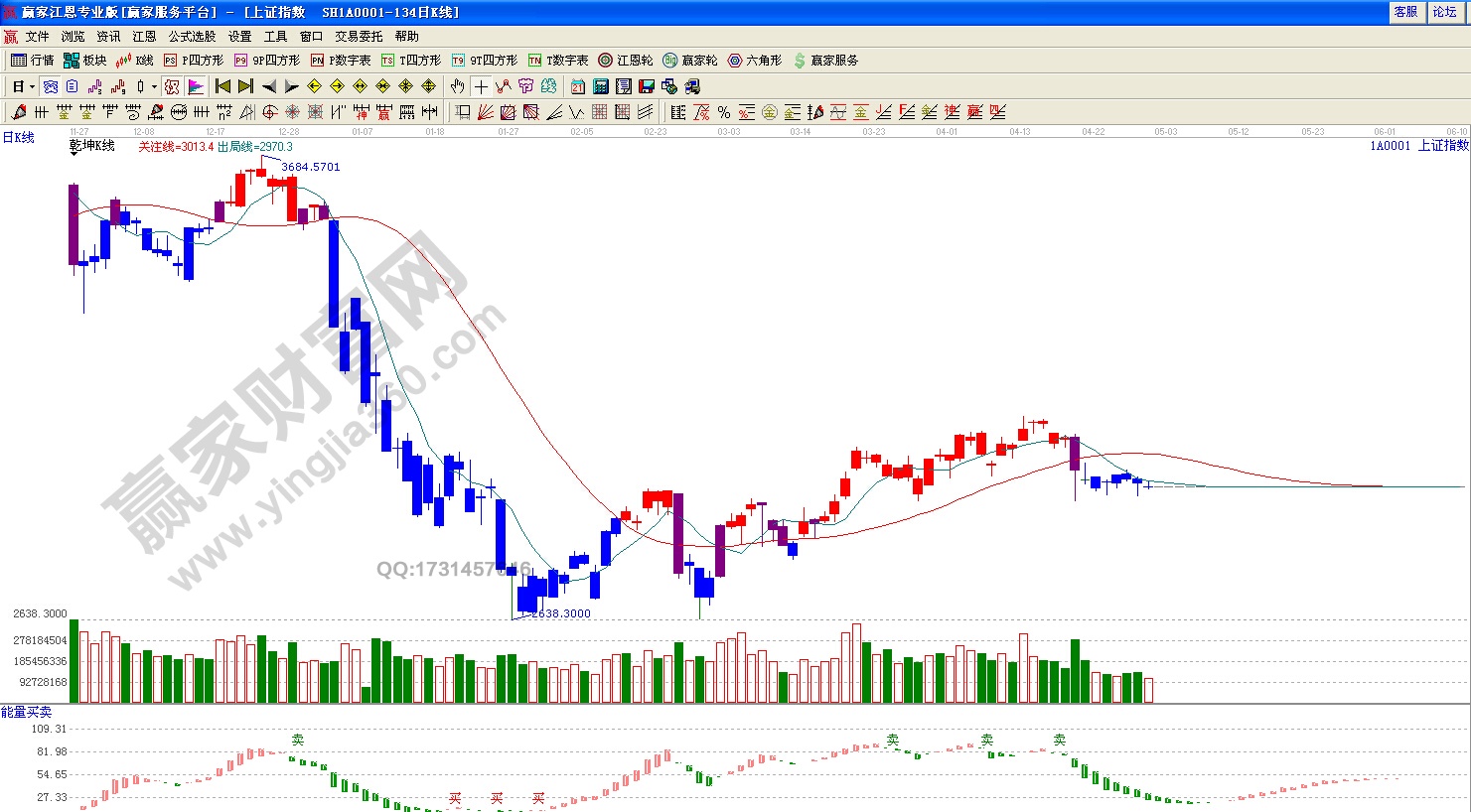The image size is (1471, 812).
Task: Click the 论坛 forum button
Action: click(x=1444, y=12)
